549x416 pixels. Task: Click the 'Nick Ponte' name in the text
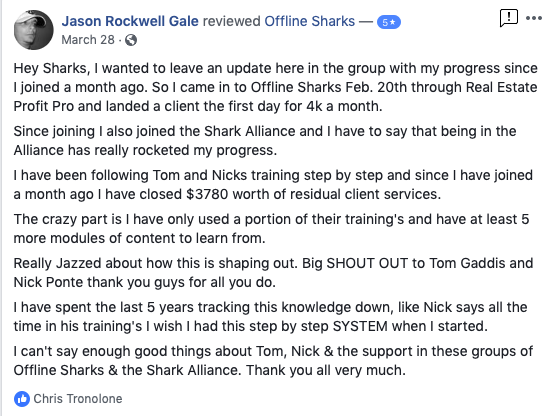click(48, 282)
